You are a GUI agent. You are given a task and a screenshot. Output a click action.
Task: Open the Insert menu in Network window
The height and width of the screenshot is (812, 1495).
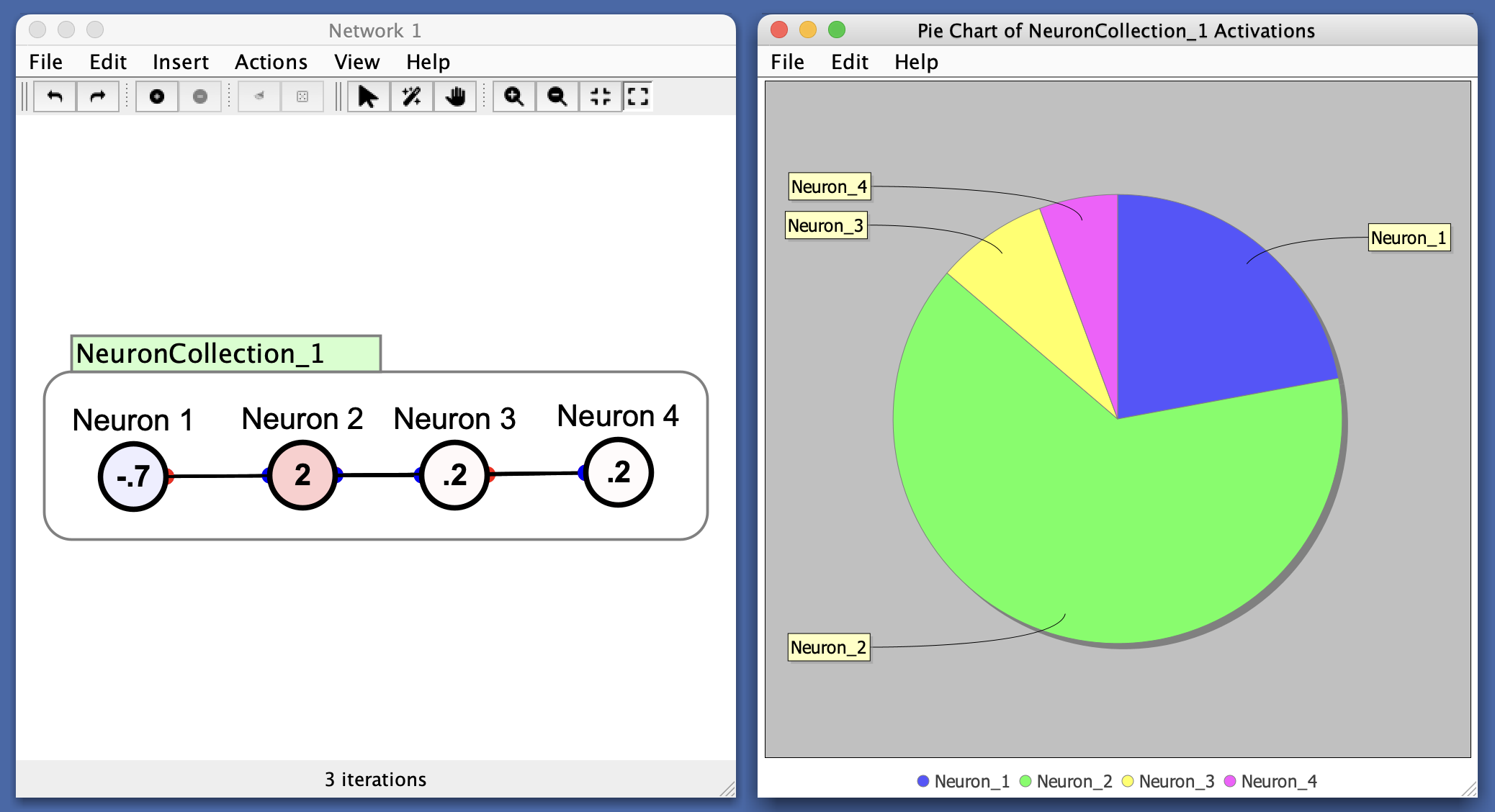[180, 62]
